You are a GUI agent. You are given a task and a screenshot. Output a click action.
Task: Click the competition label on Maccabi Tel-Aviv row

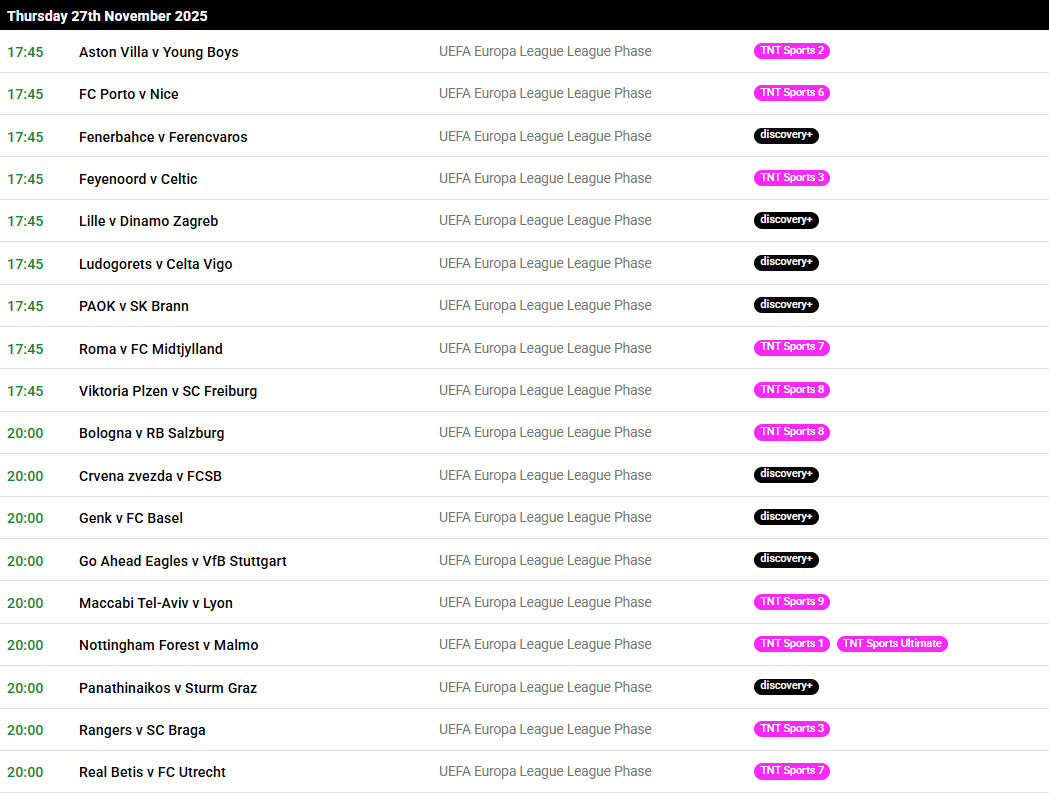(545, 603)
